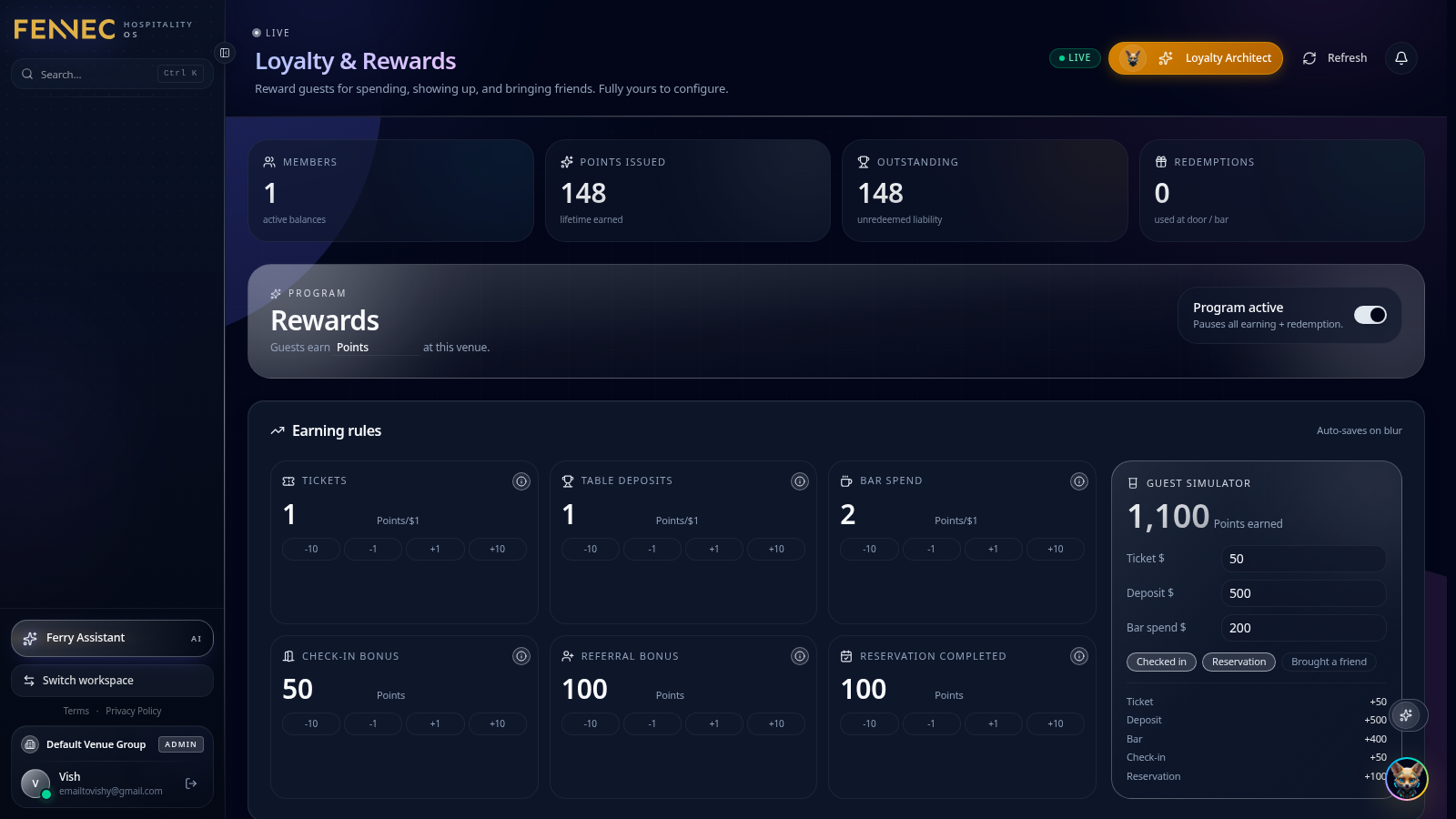Image resolution: width=1456 pixels, height=819 pixels.
Task: Open notifications bell icon
Action: point(1401,58)
